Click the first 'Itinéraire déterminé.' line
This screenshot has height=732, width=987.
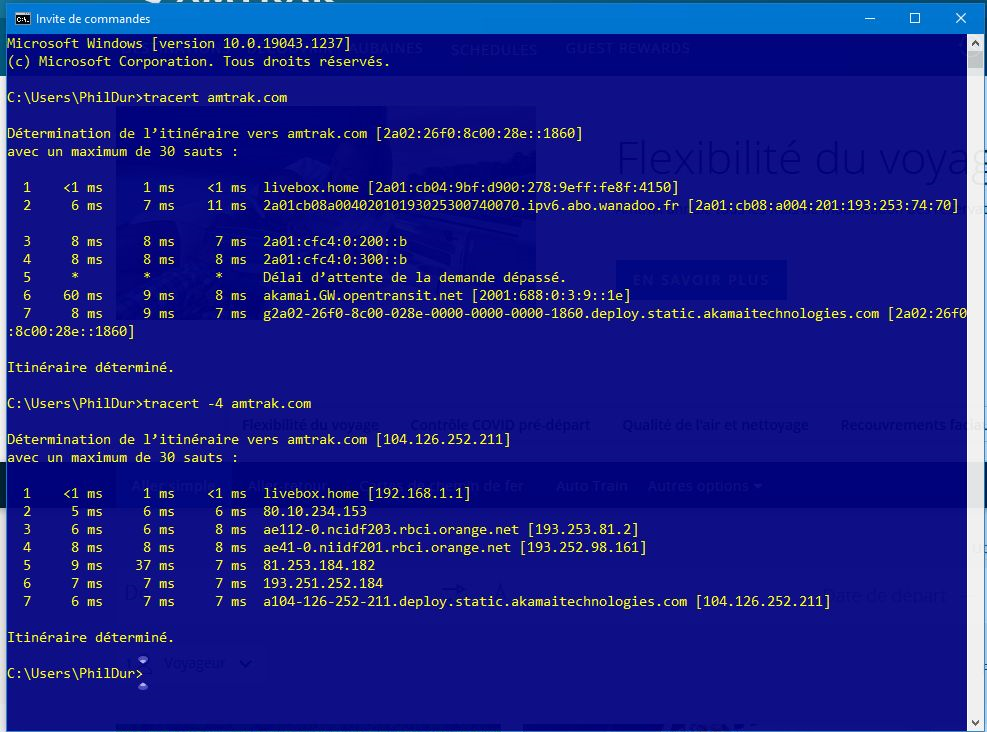tap(91, 368)
